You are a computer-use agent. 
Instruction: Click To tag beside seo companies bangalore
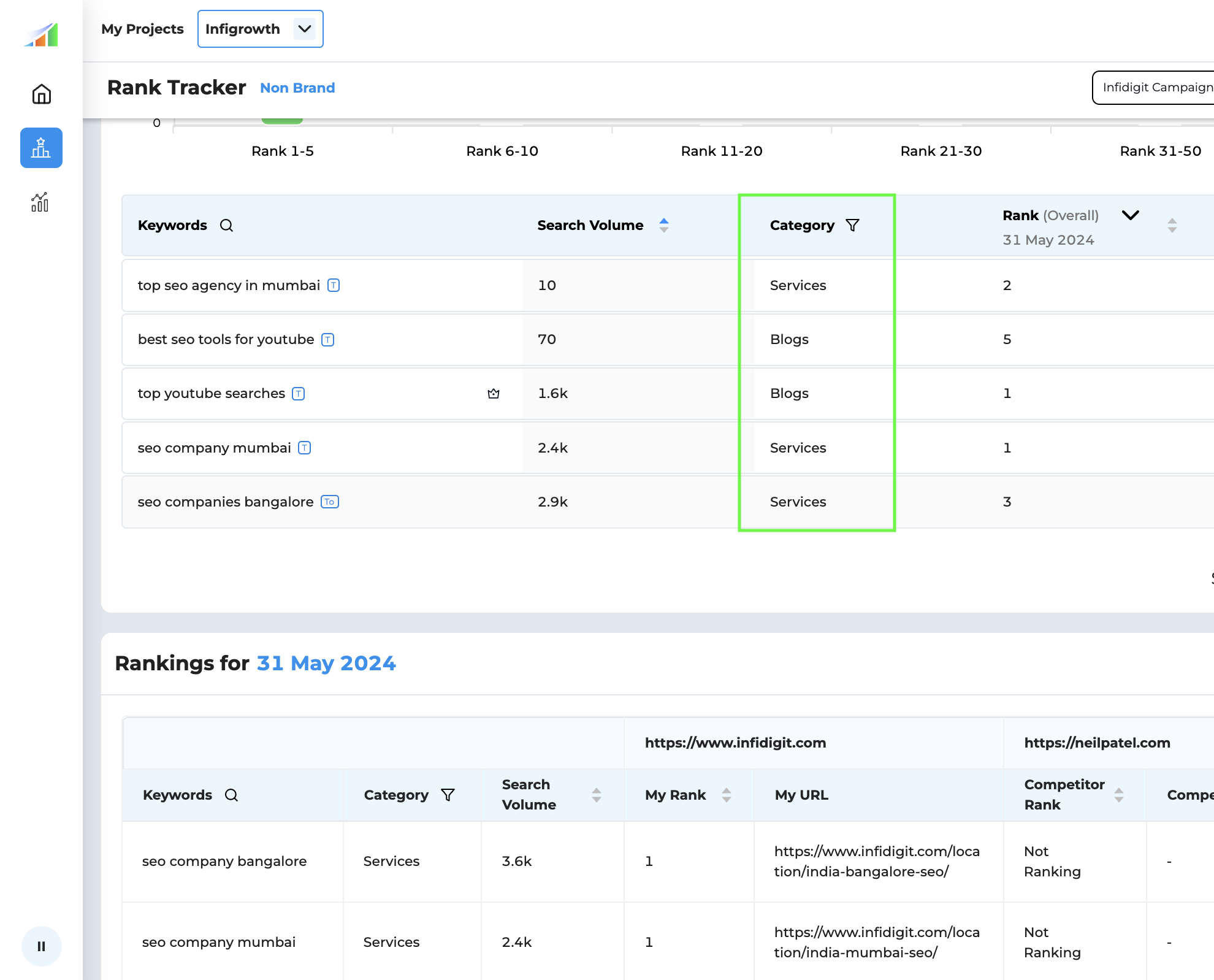[330, 502]
